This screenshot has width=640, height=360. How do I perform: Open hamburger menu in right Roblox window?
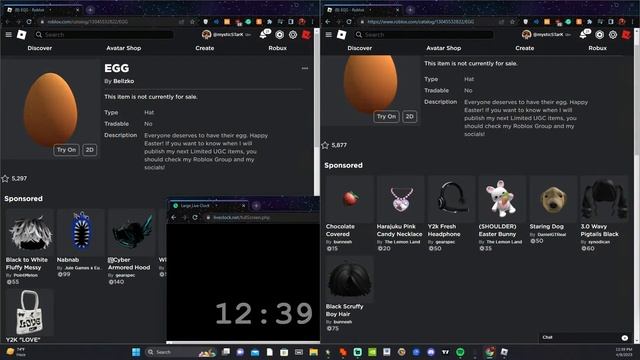pos(329,35)
